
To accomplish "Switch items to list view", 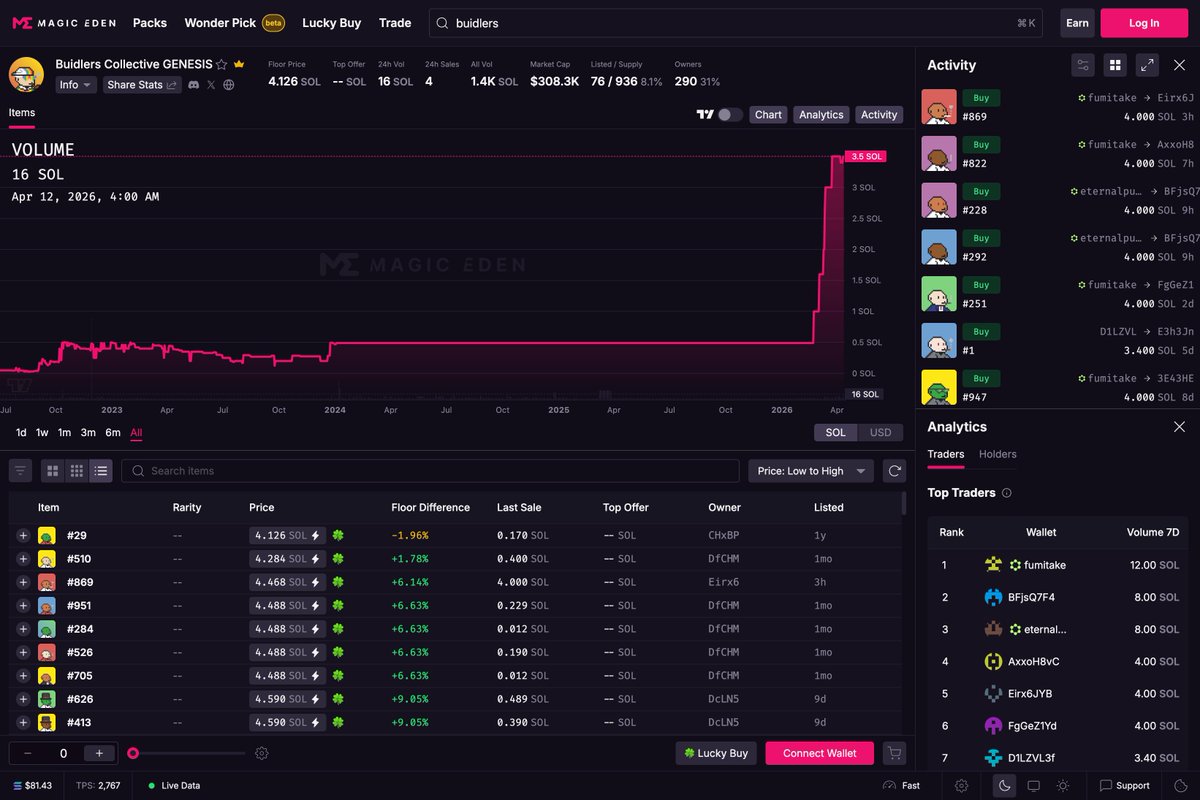I will 101,471.
